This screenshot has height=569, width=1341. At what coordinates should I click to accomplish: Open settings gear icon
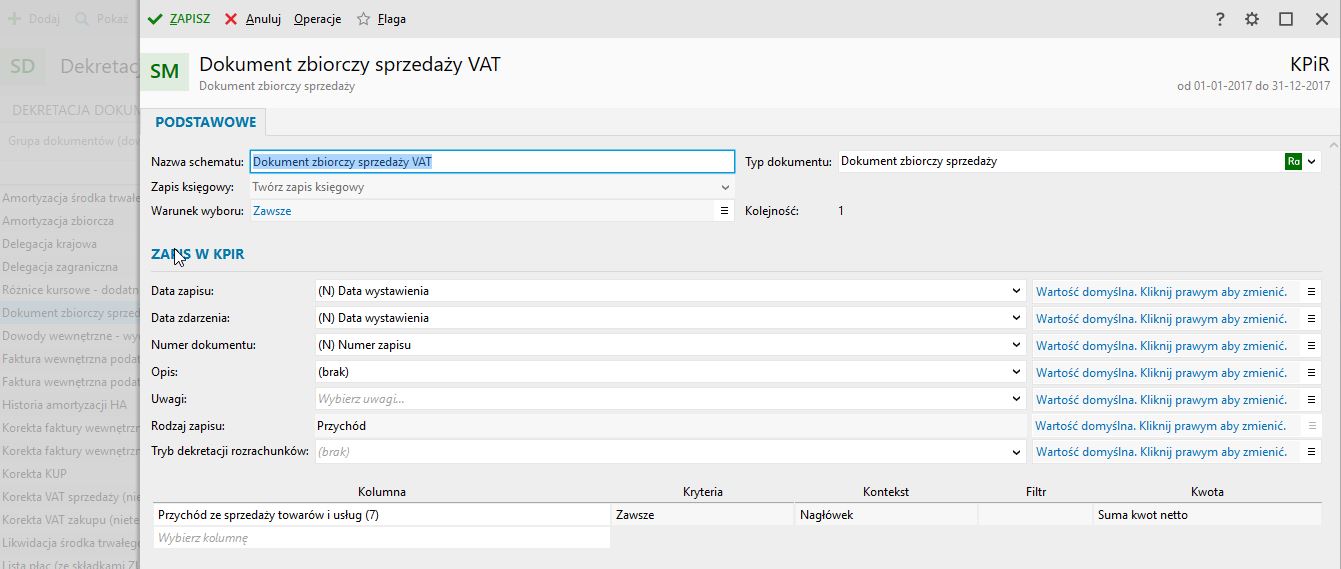[x=1252, y=19]
